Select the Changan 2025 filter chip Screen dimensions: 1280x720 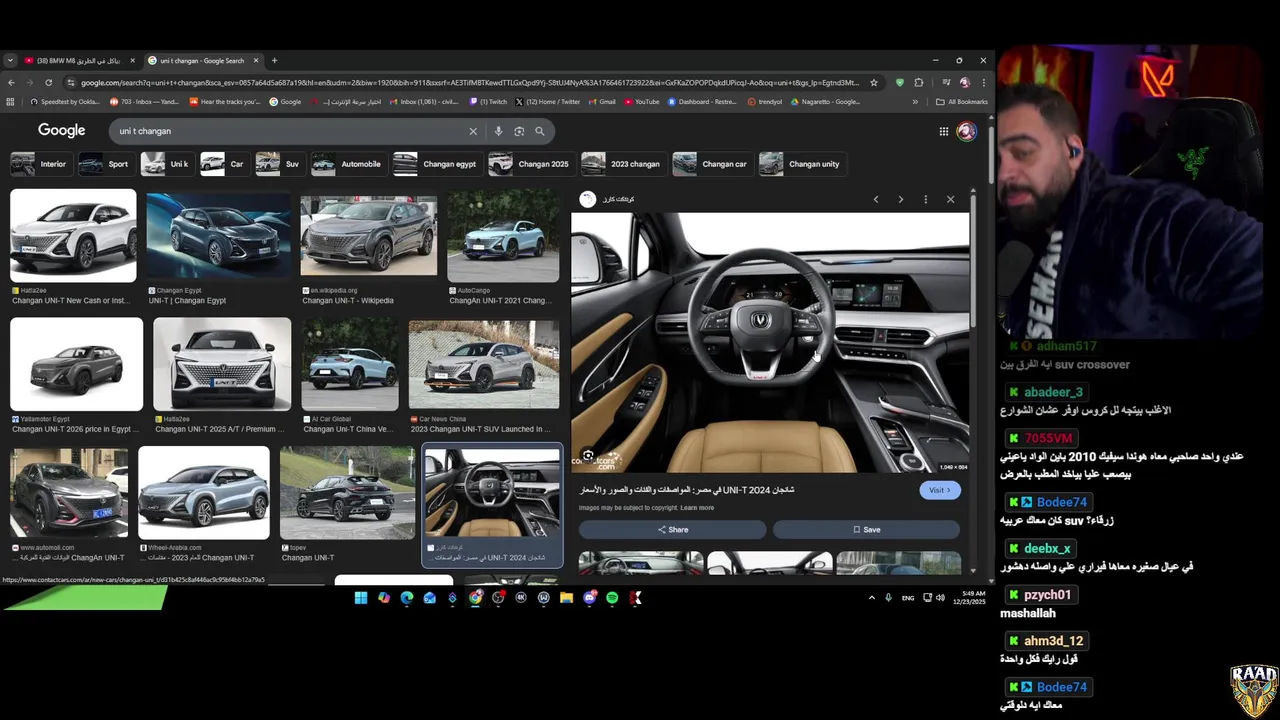[x=530, y=164]
